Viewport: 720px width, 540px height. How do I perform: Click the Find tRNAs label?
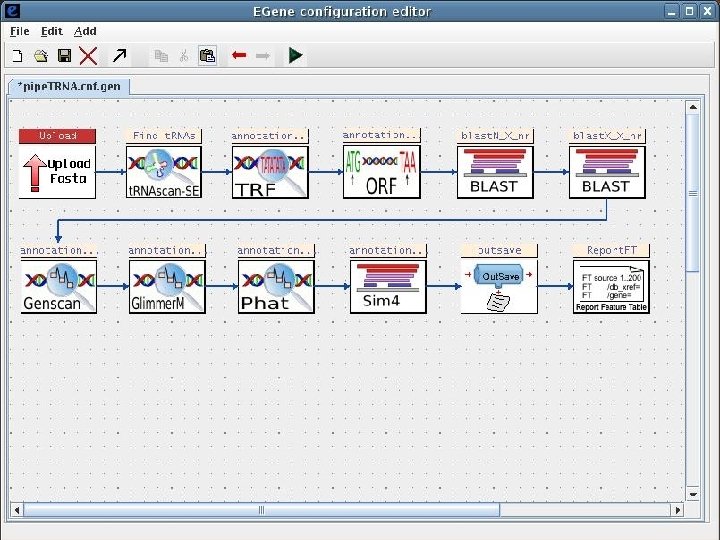coord(164,136)
